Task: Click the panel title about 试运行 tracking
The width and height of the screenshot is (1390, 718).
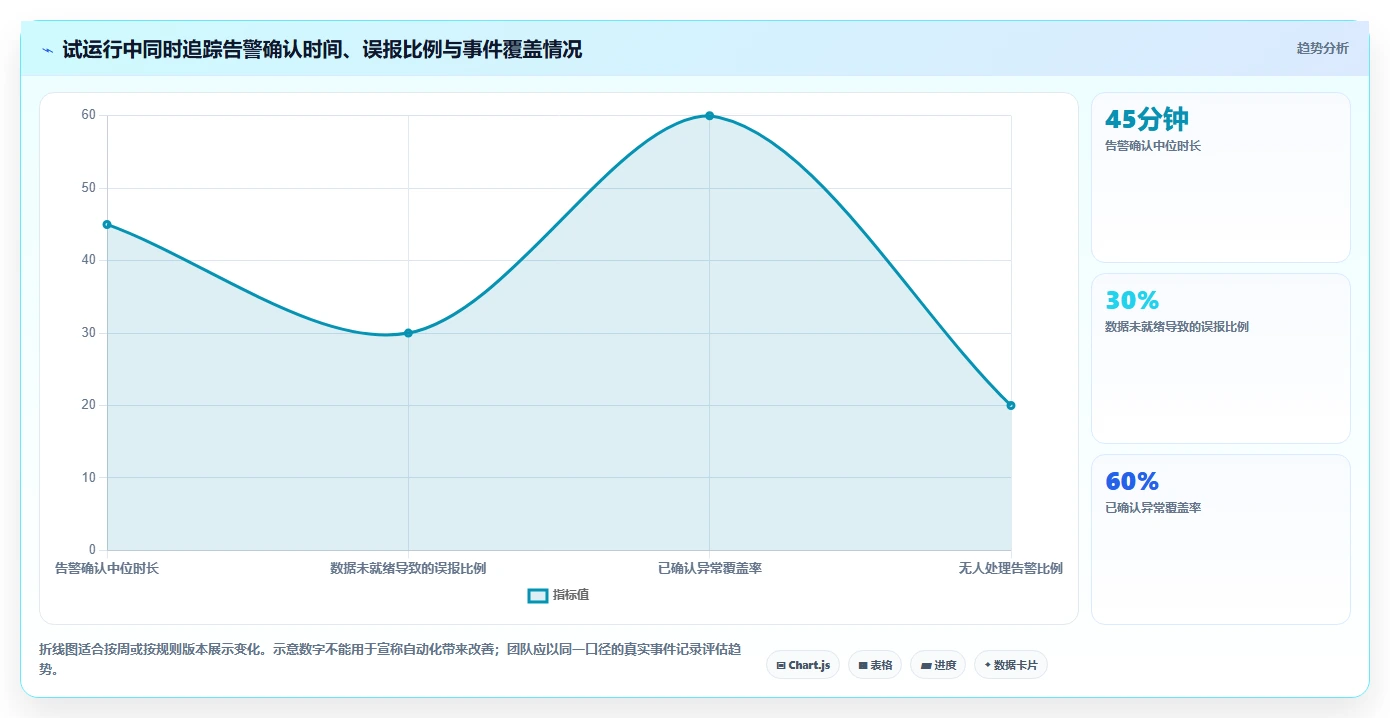Action: click(322, 49)
